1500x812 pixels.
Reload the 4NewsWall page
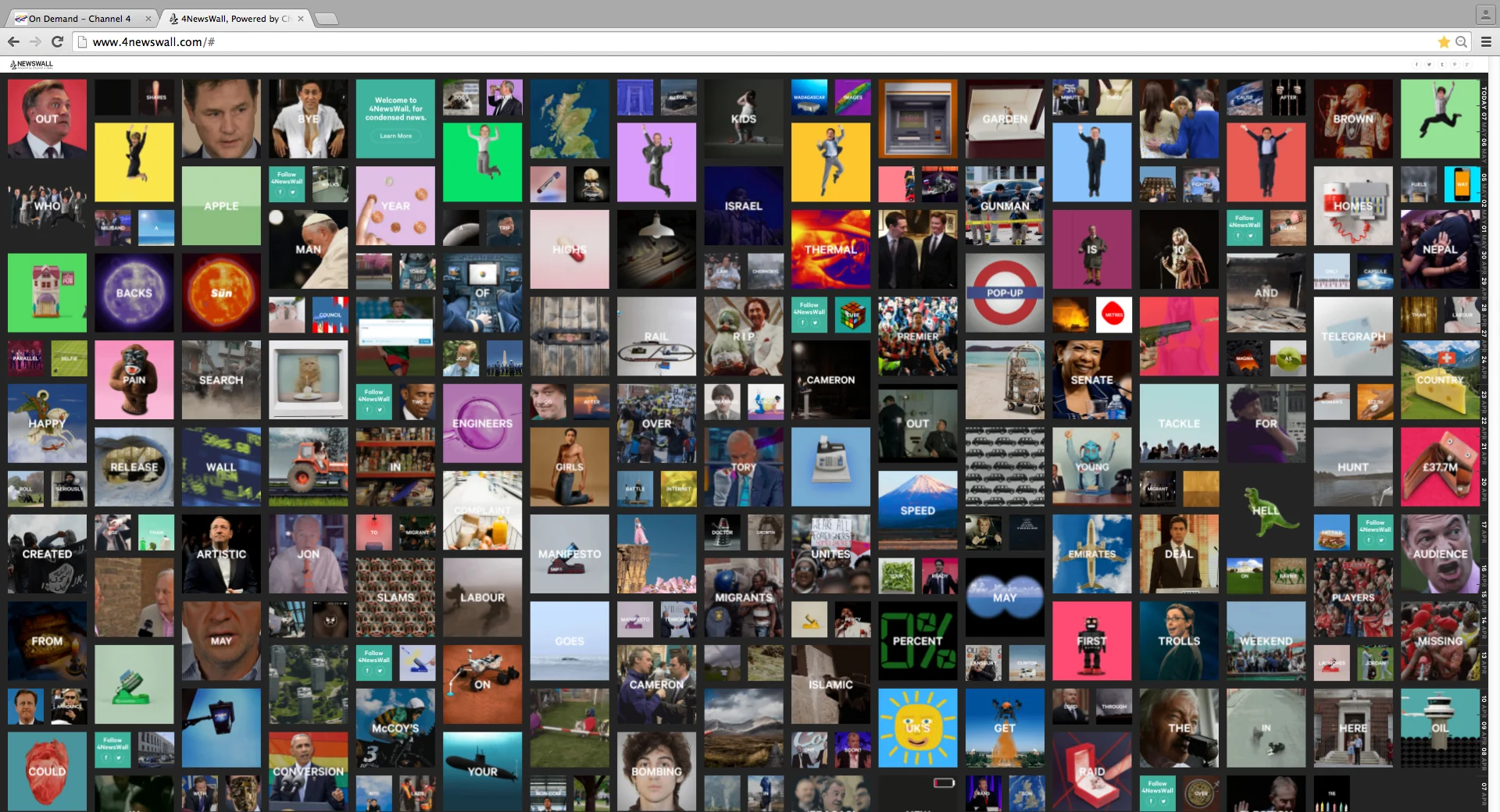pos(57,41)
